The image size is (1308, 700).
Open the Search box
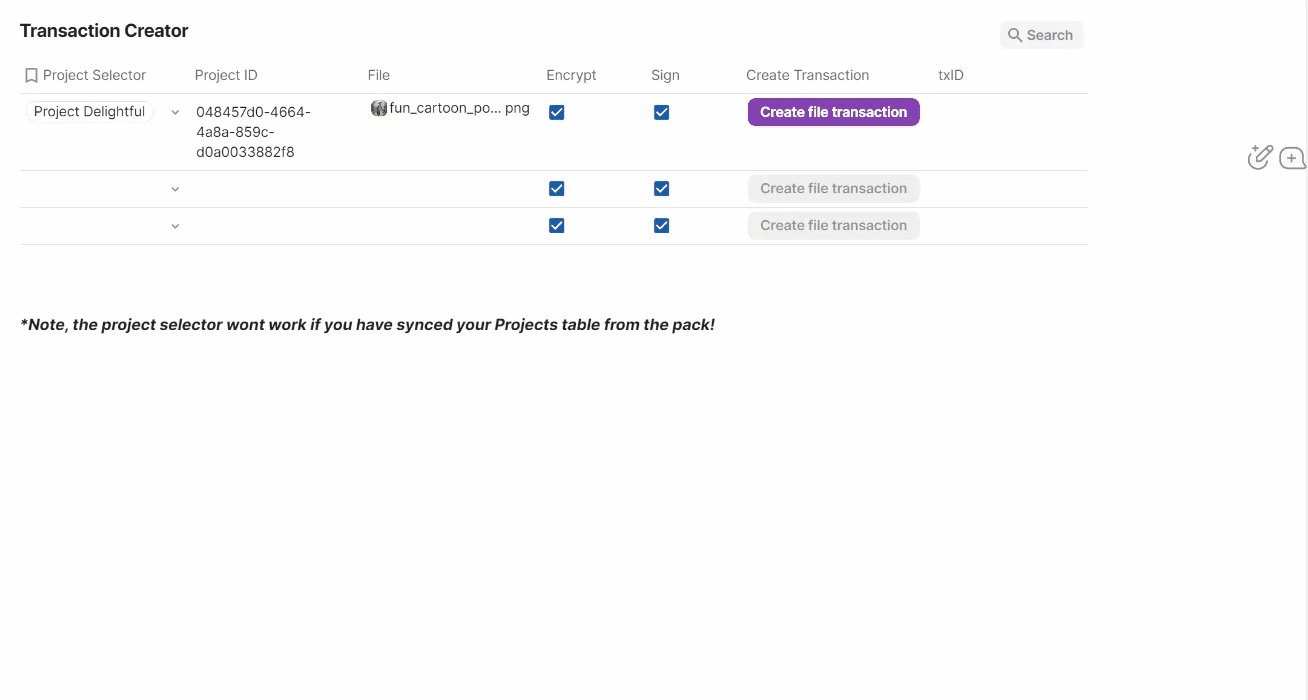1042,34
